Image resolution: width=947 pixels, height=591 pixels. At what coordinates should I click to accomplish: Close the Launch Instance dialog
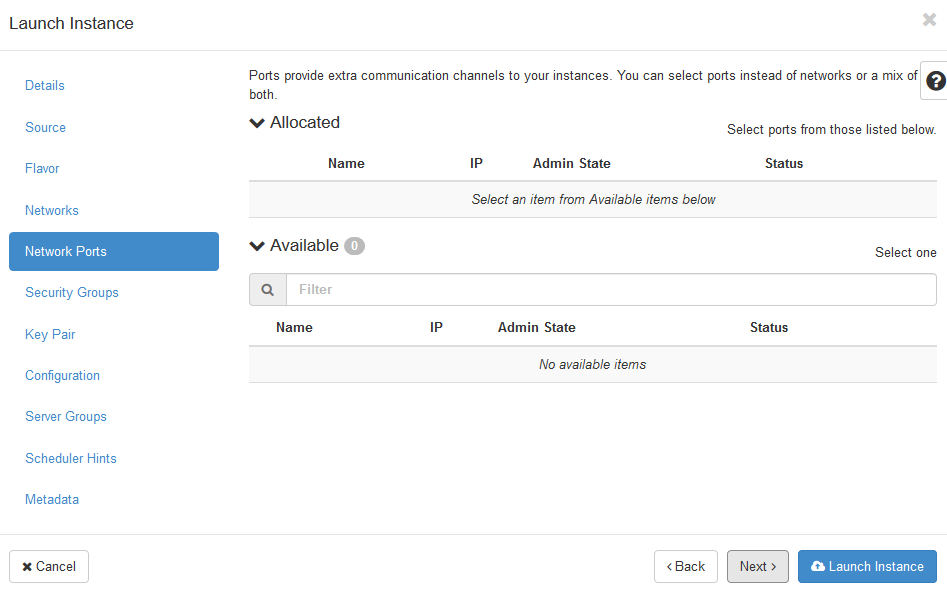[x=929, y=20]
